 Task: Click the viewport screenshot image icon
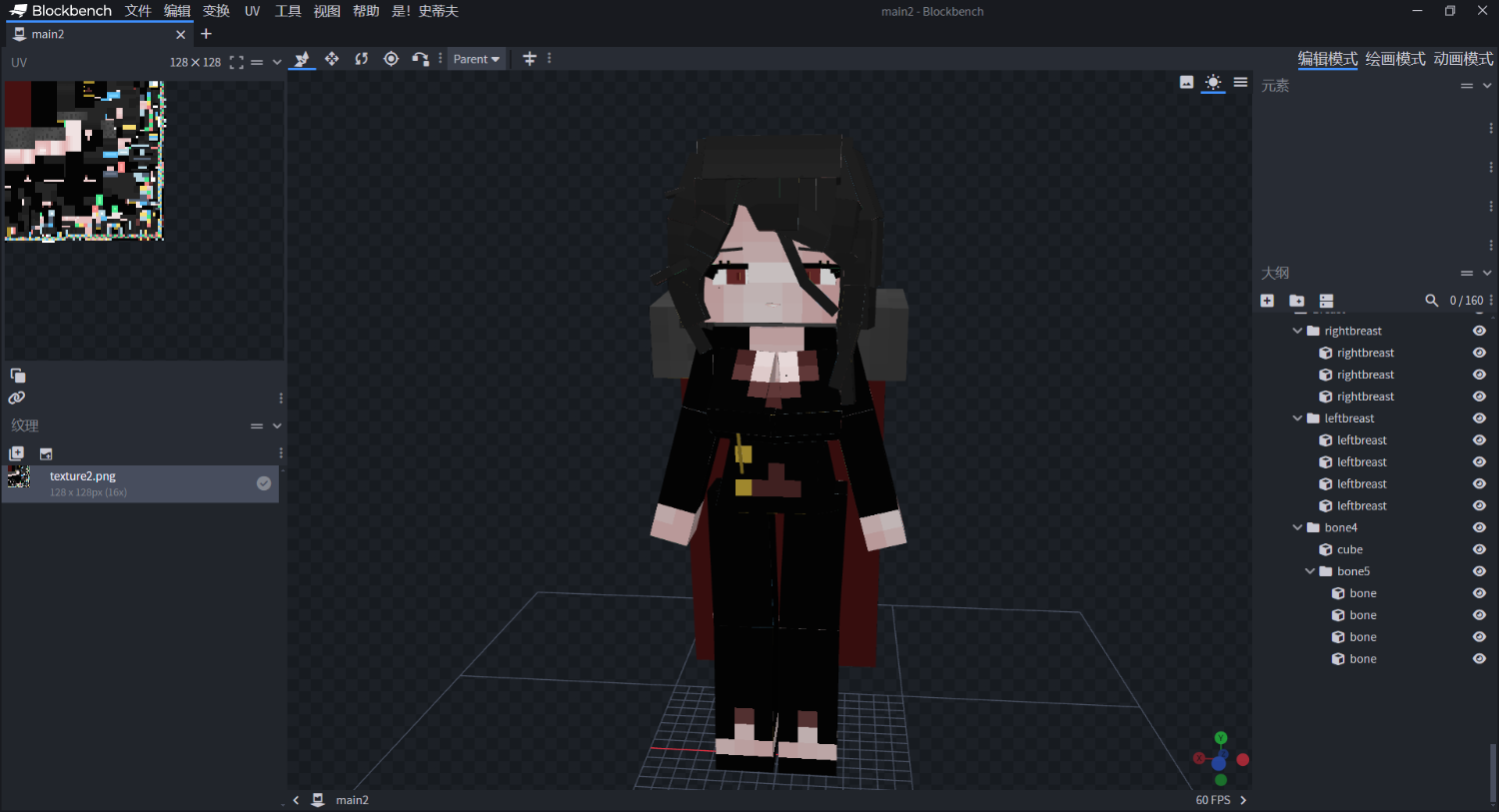coord(1186,83)
